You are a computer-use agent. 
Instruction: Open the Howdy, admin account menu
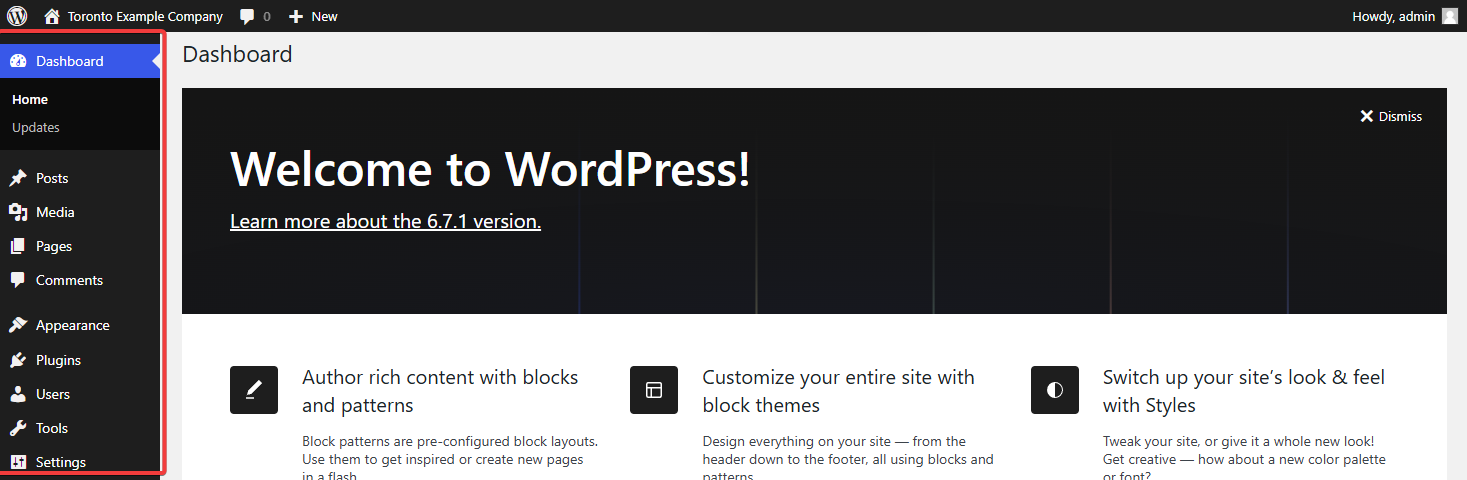coord(1393,16)
